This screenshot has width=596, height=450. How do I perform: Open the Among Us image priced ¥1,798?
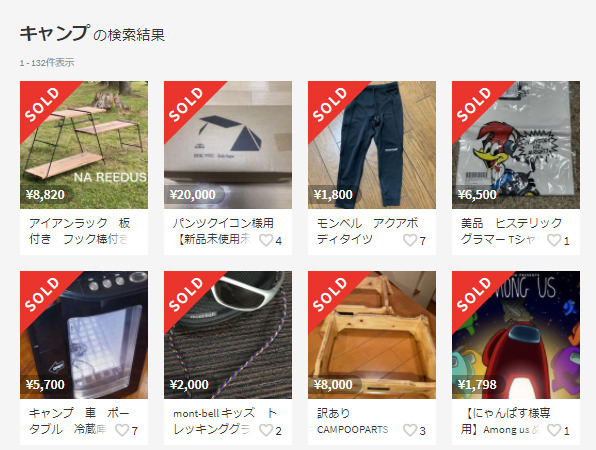[x=516, y=335]
